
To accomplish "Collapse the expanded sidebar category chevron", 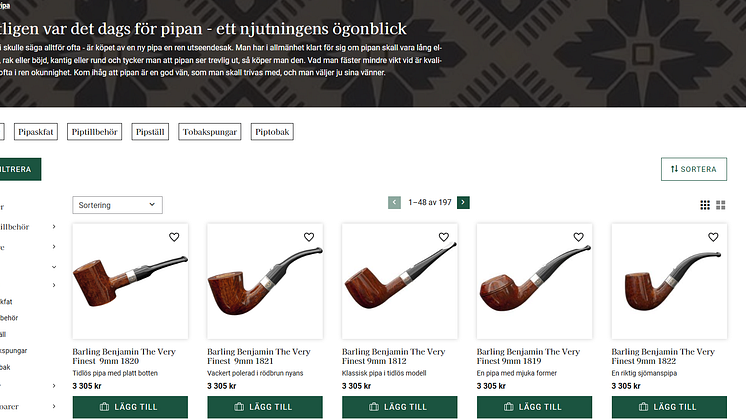I will coord(54,267).
